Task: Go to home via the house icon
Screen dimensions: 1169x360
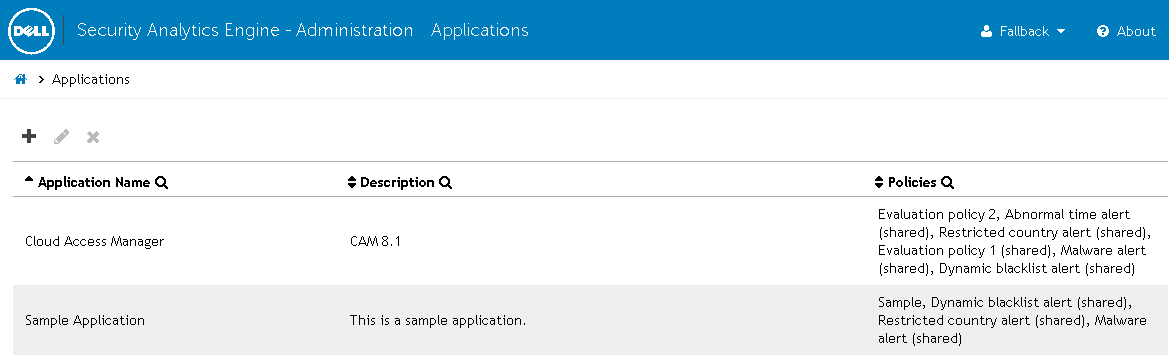Action: point(21,79)
